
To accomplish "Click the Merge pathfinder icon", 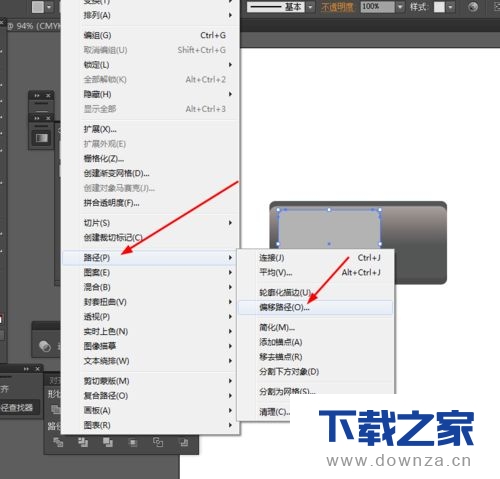I will [108, 442].
